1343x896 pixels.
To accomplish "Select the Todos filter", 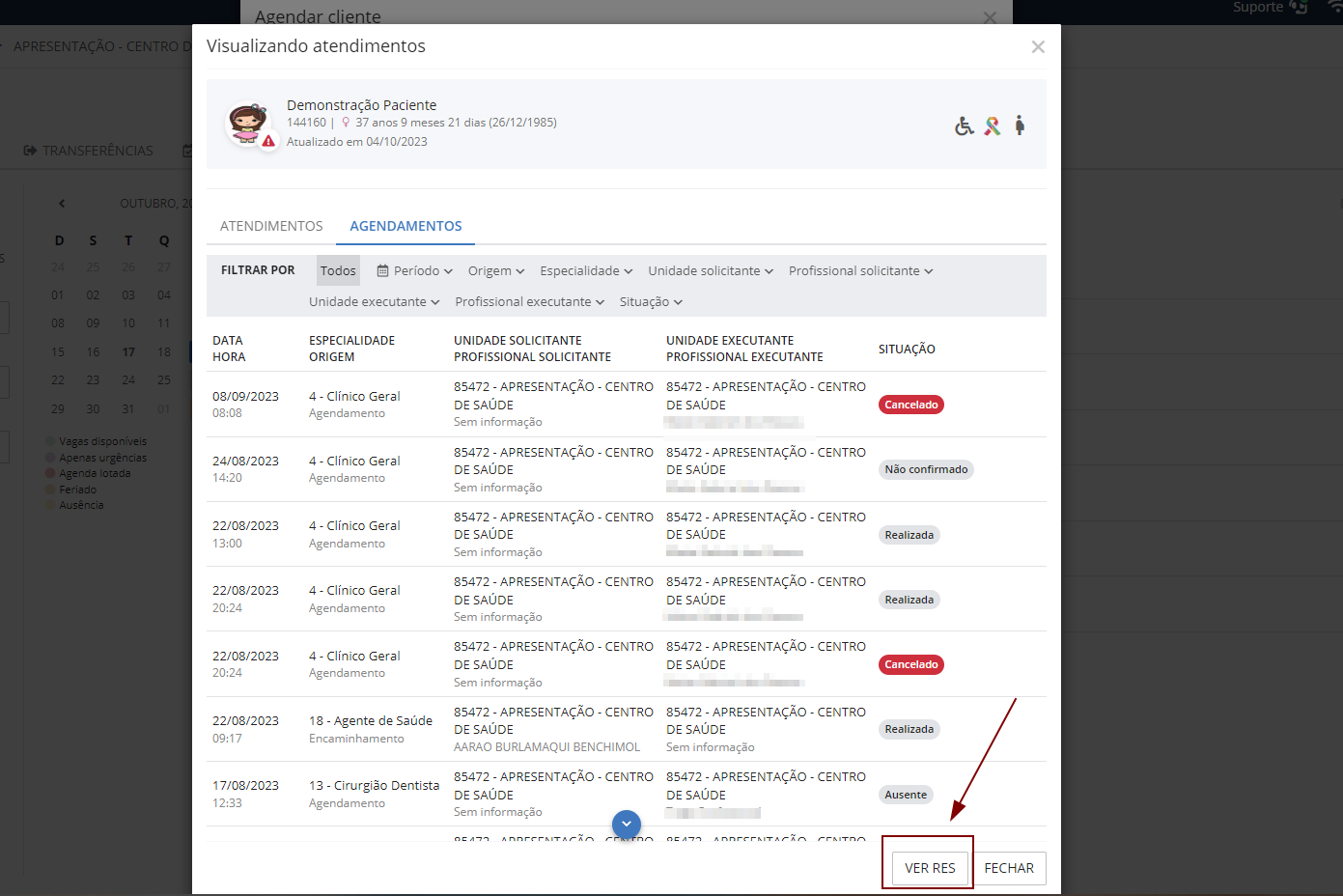I will coord(338,270).
